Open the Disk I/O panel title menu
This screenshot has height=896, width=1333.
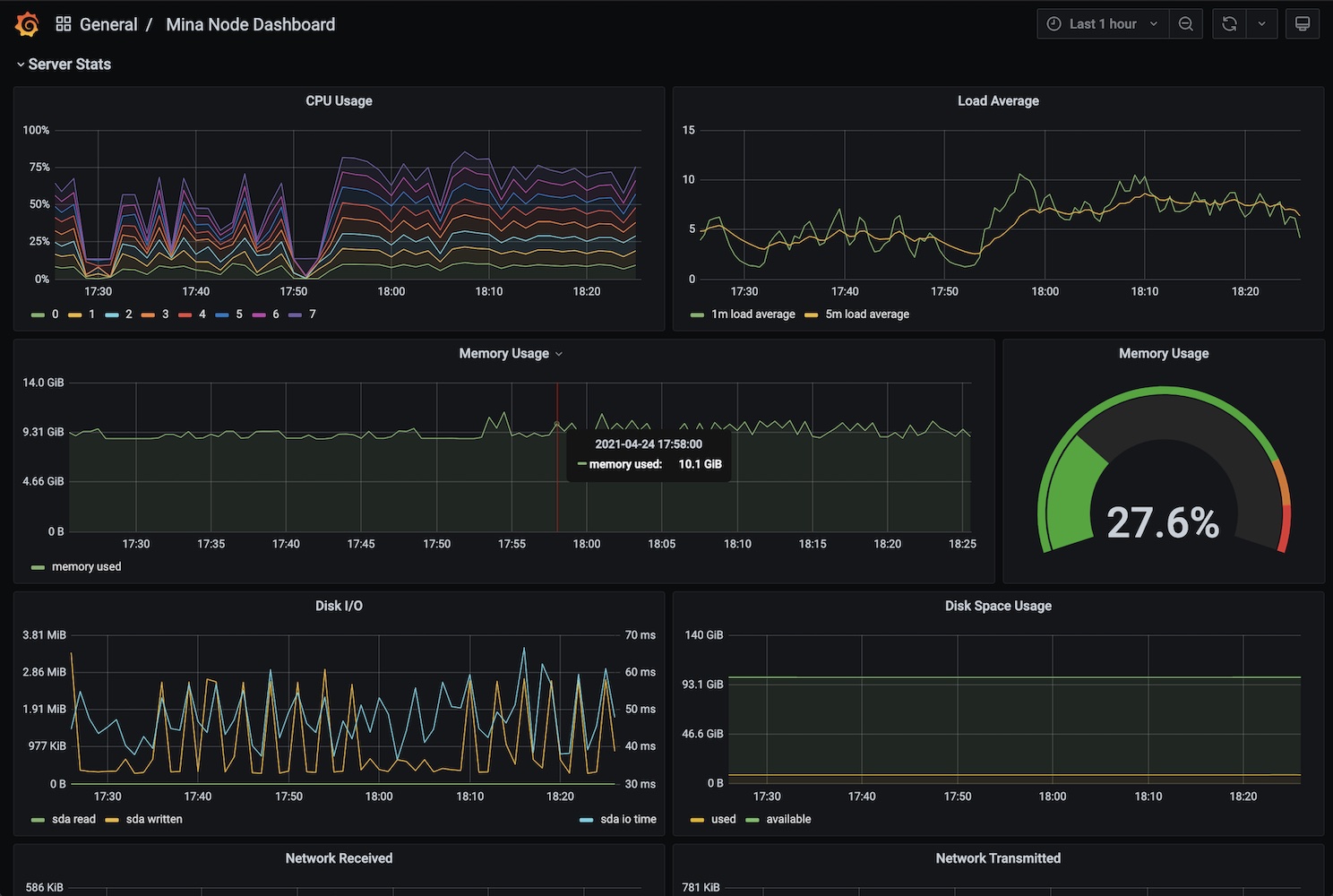(x=339, y=607)
